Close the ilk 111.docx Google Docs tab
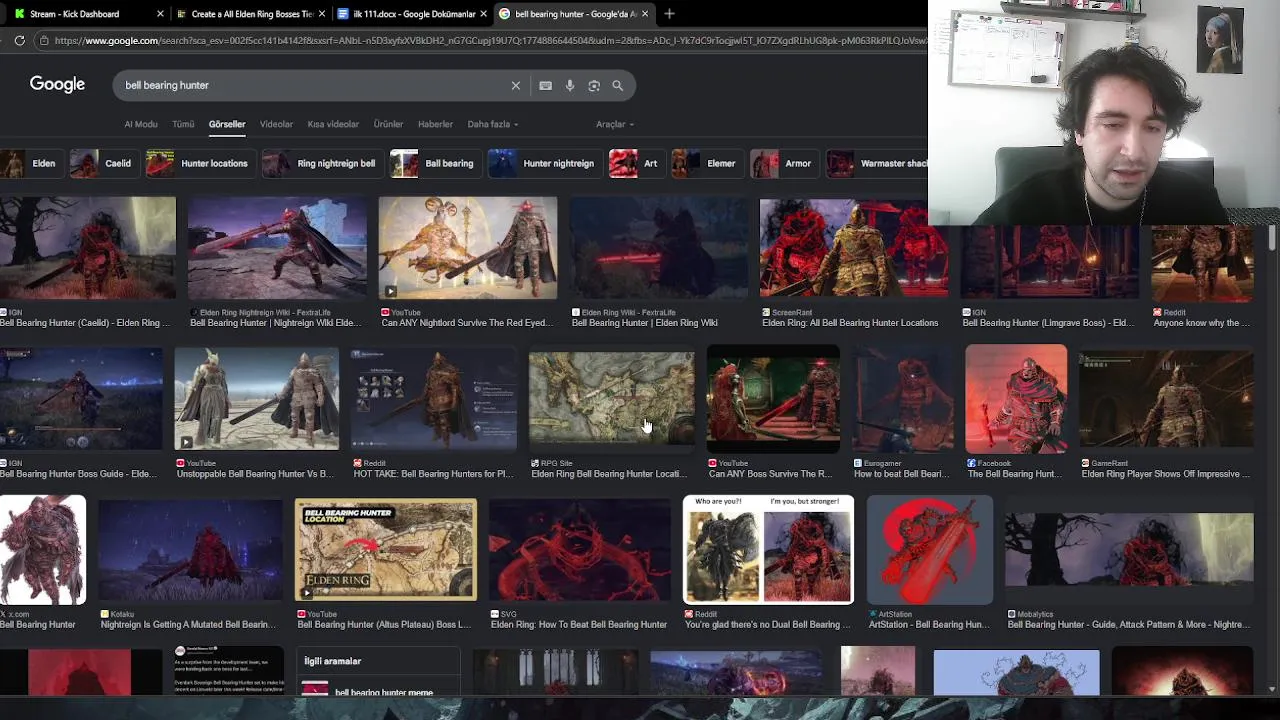Screen dimensions: 1280x720 (x=484, y=14)
